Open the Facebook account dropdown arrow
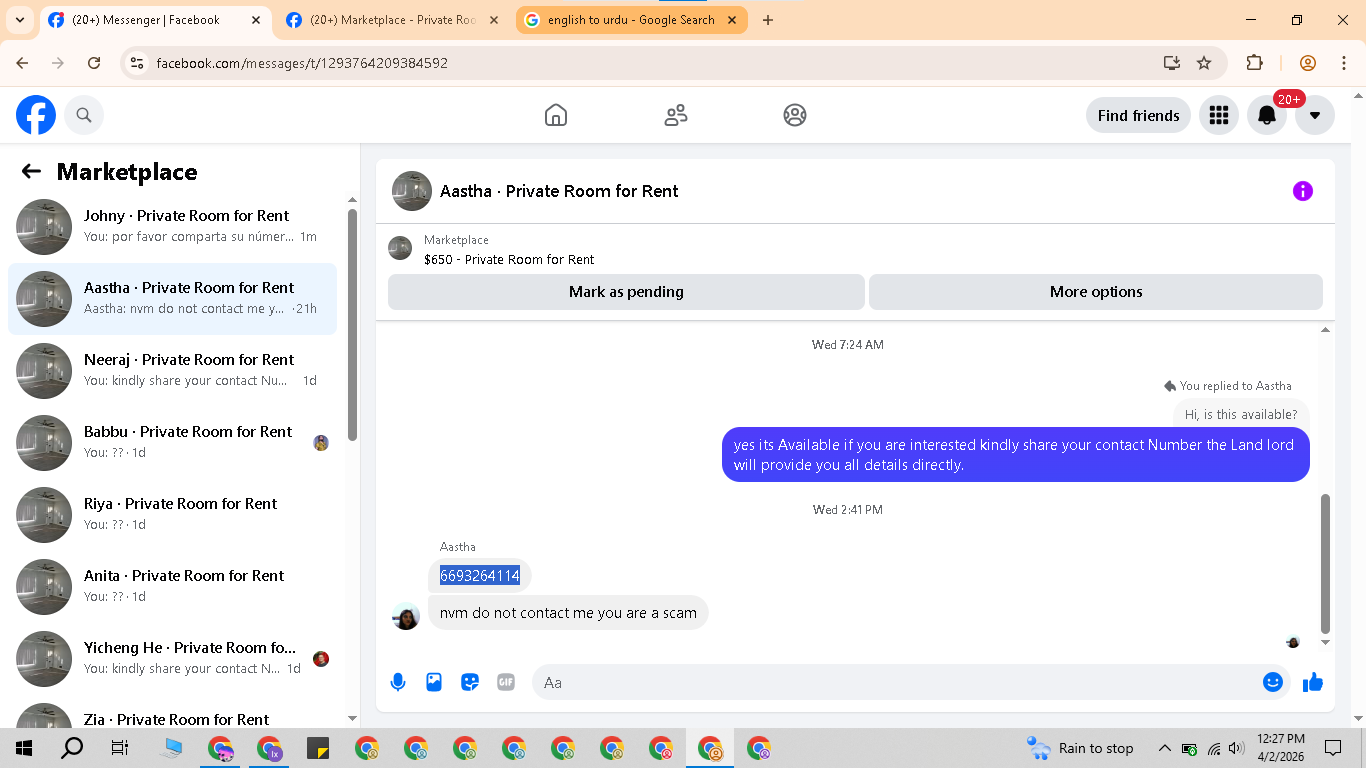The height and width of the screenshot is (768, 1366). 1315,115
